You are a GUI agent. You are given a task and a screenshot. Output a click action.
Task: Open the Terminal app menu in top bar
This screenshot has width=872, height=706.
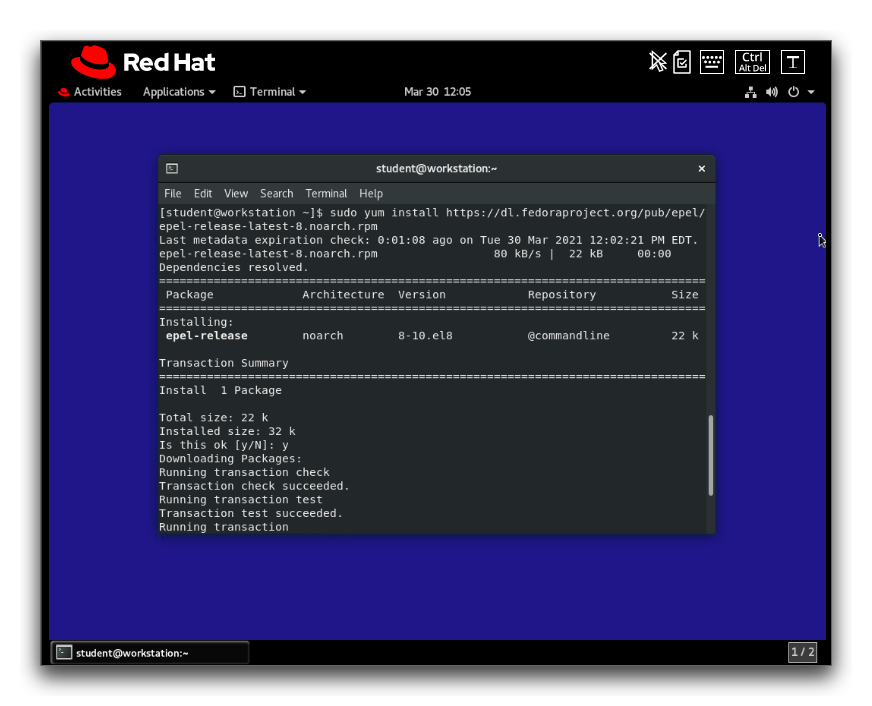270,92
